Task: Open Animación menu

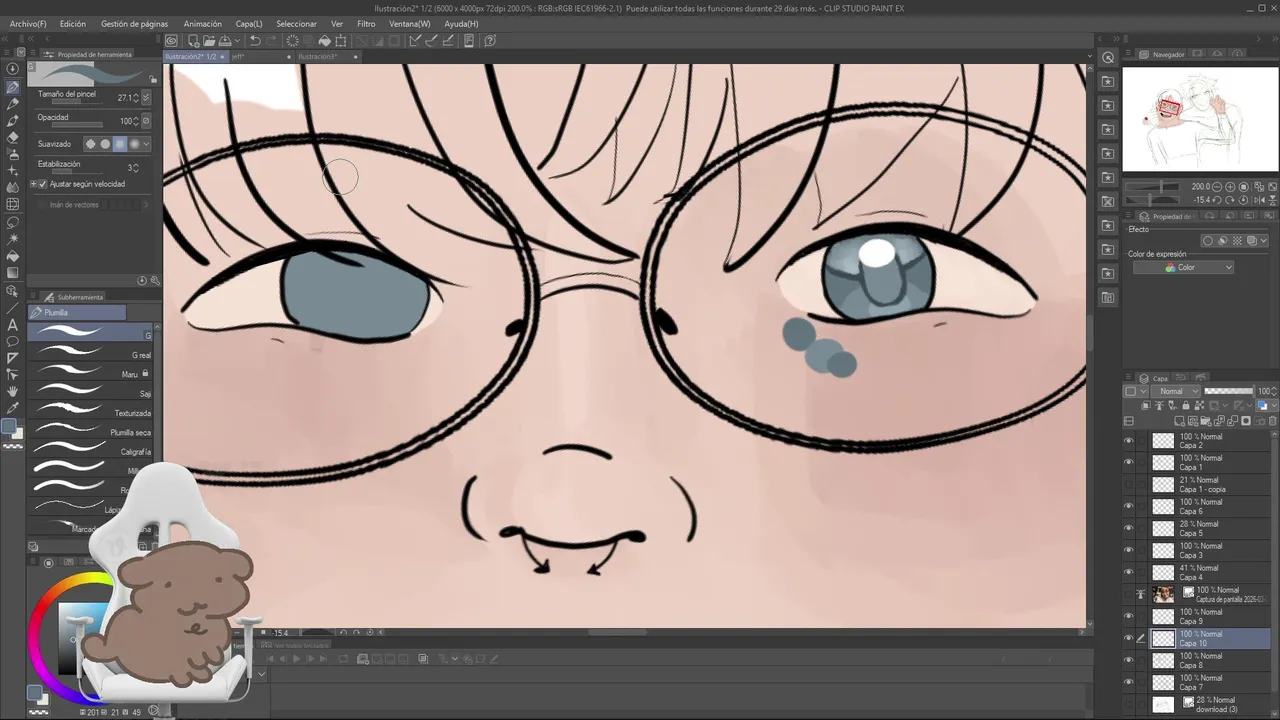Action: 203,23
